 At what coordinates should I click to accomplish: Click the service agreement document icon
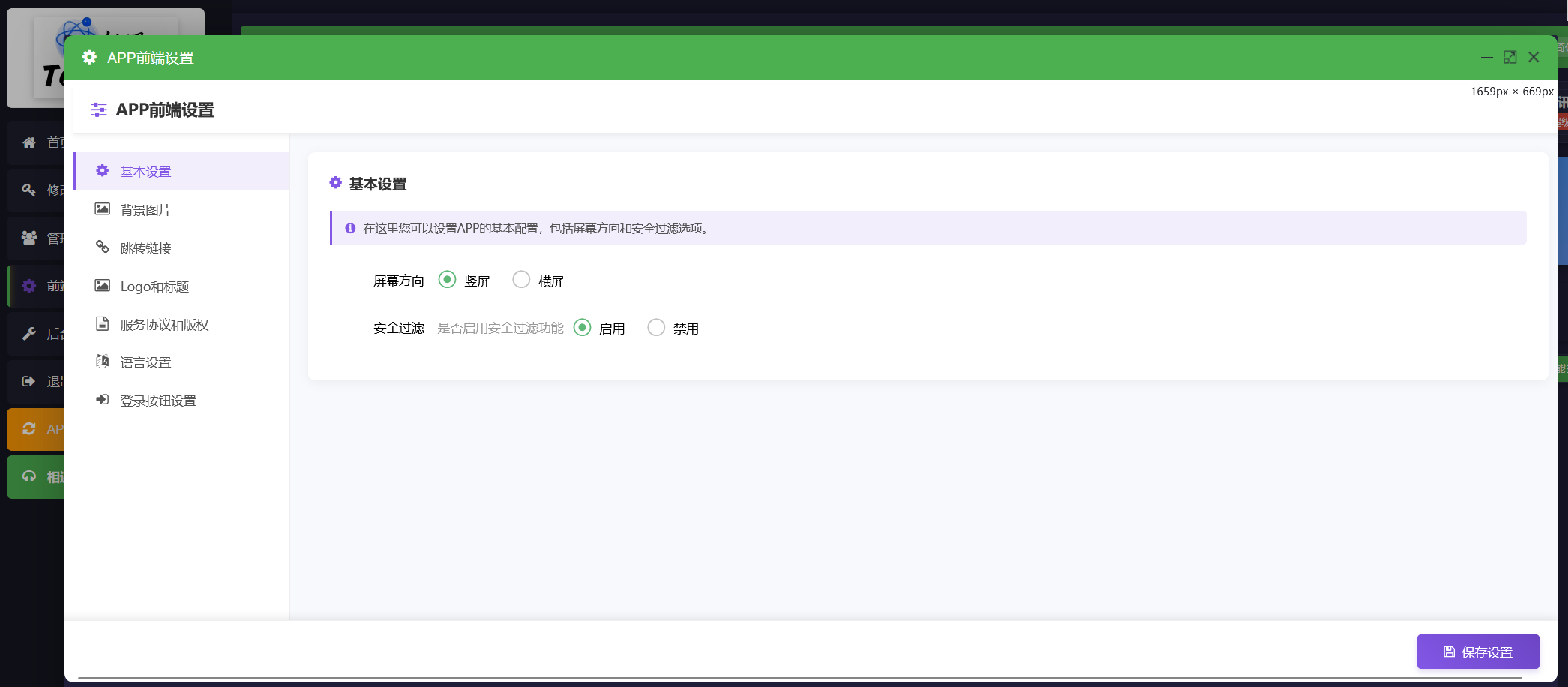103,324
